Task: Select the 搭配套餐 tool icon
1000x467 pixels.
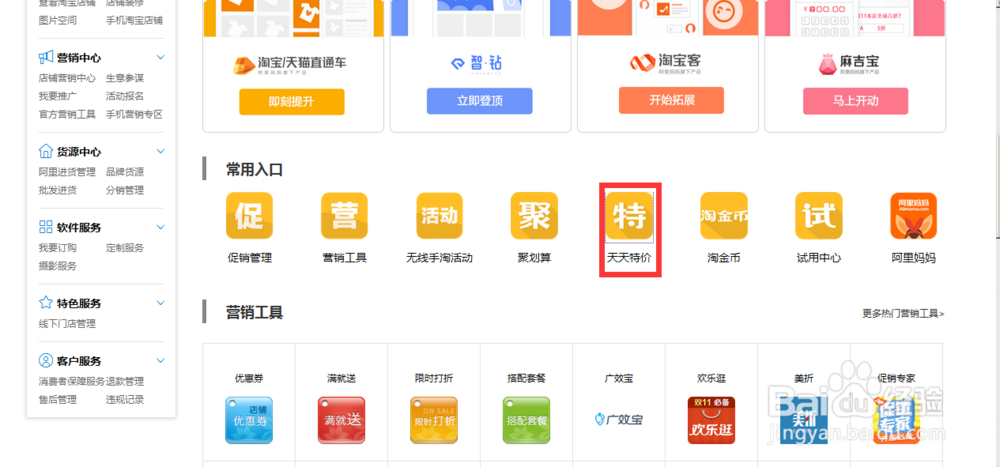Action: click(526, 420)
